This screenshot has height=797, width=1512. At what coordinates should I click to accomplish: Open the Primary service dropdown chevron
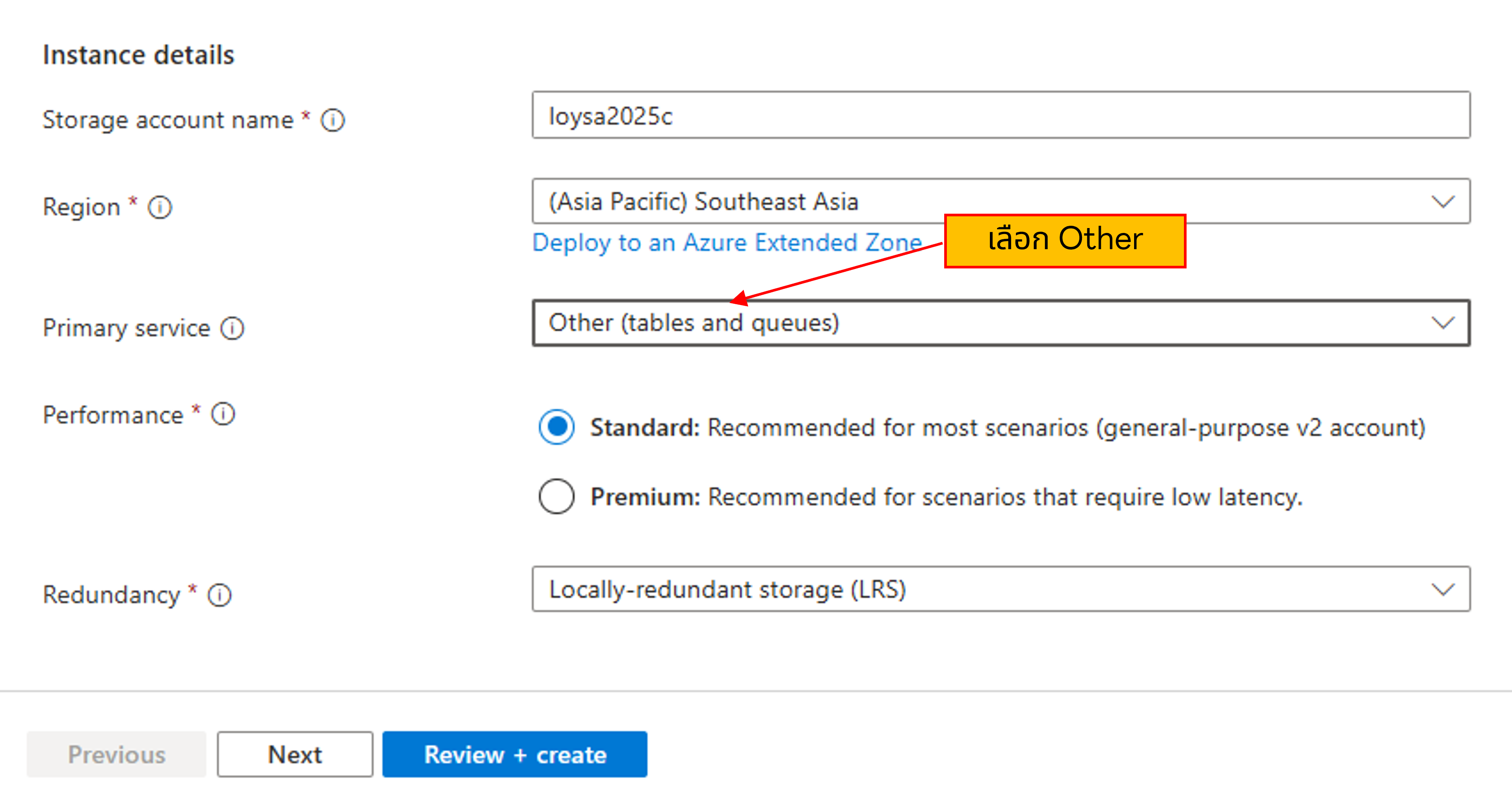click(x=1442, y=323)
